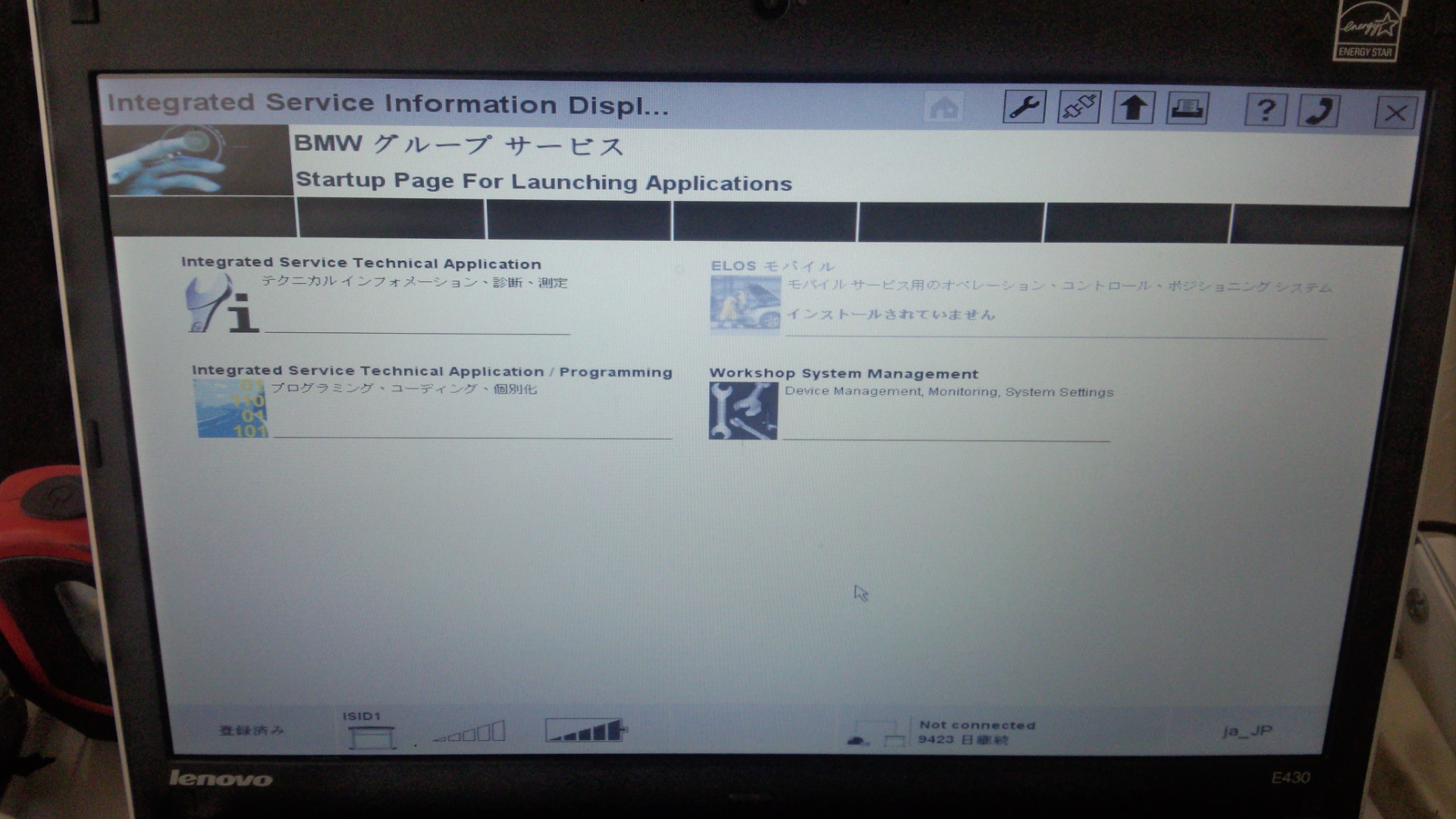Image resolution: width=1456 pixels, height=819 pixels.
Task: Click the connection plug icon
Action: coord(1078,108)
